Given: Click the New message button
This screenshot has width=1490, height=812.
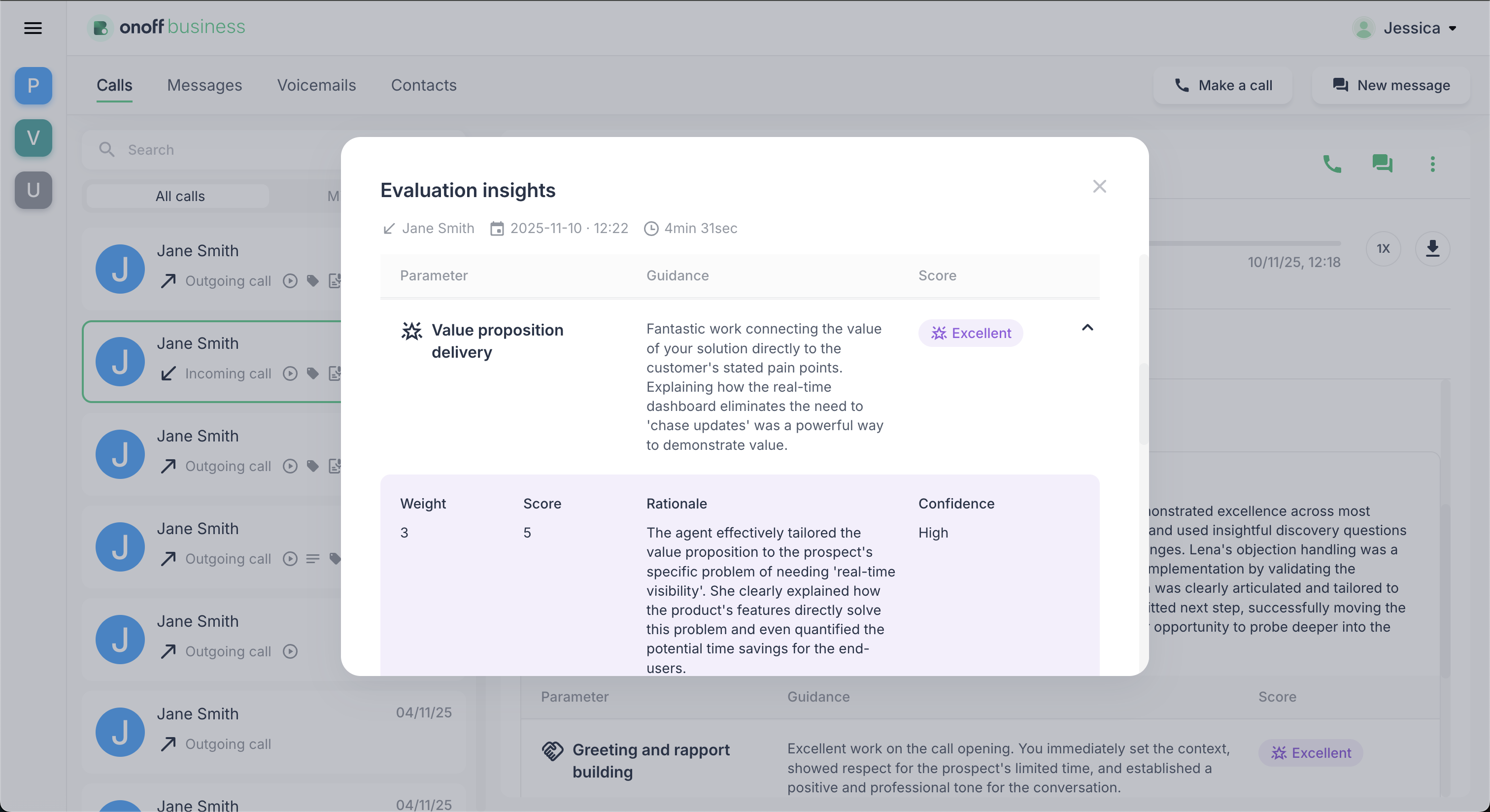Looking at the screenshot, I should tap(1390, 86).
